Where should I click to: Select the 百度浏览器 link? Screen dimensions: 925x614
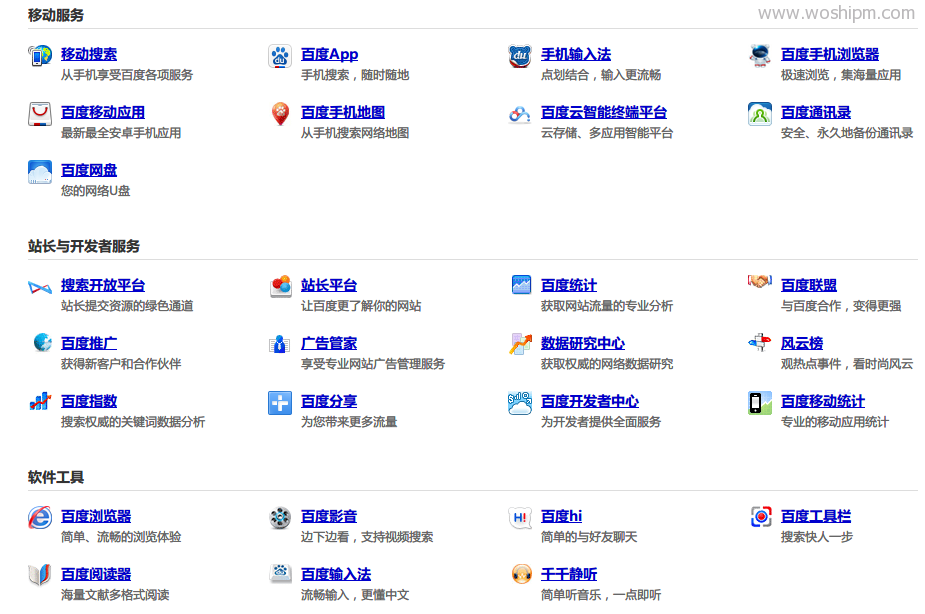click(96, 516)
